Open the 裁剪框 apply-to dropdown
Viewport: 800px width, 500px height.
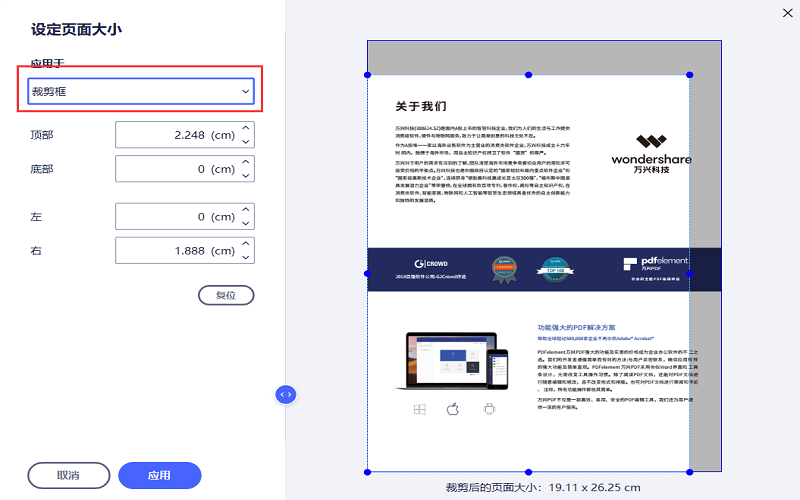(140, 92)
